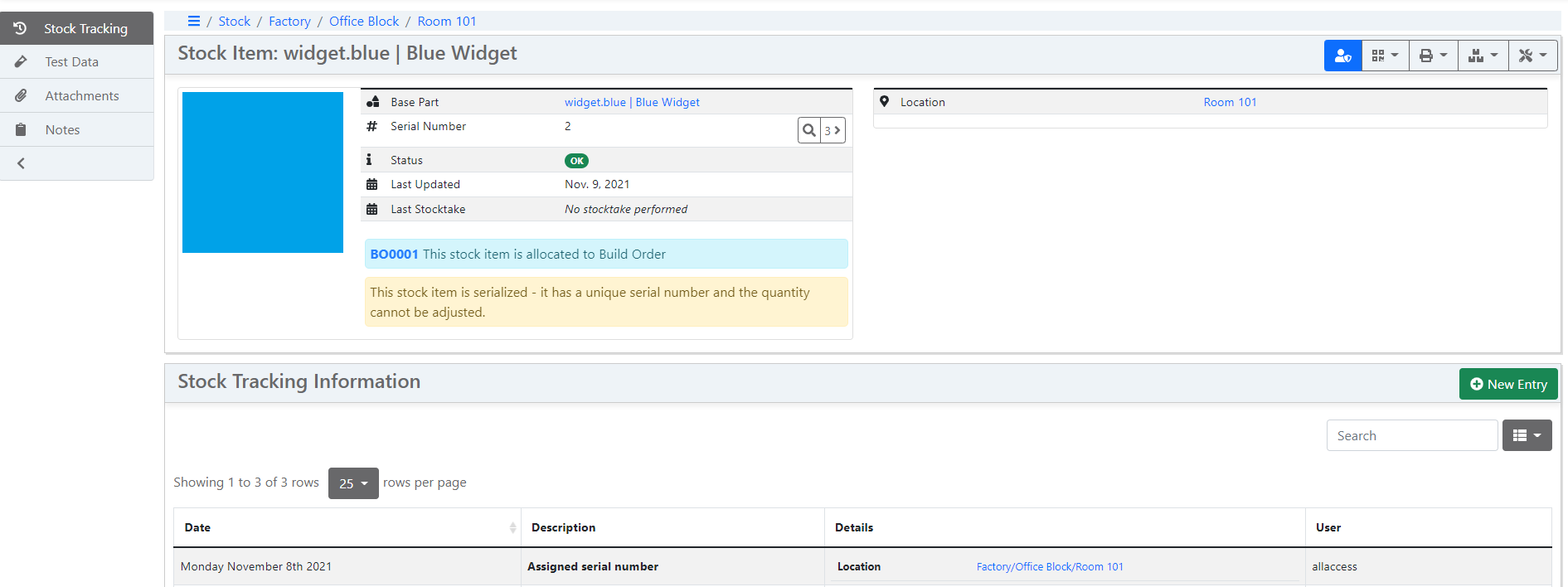Open the barcode actions dropdown
Viewport: 1568px width, 587px height.
pyautogui.click(x=1385, y=56)
